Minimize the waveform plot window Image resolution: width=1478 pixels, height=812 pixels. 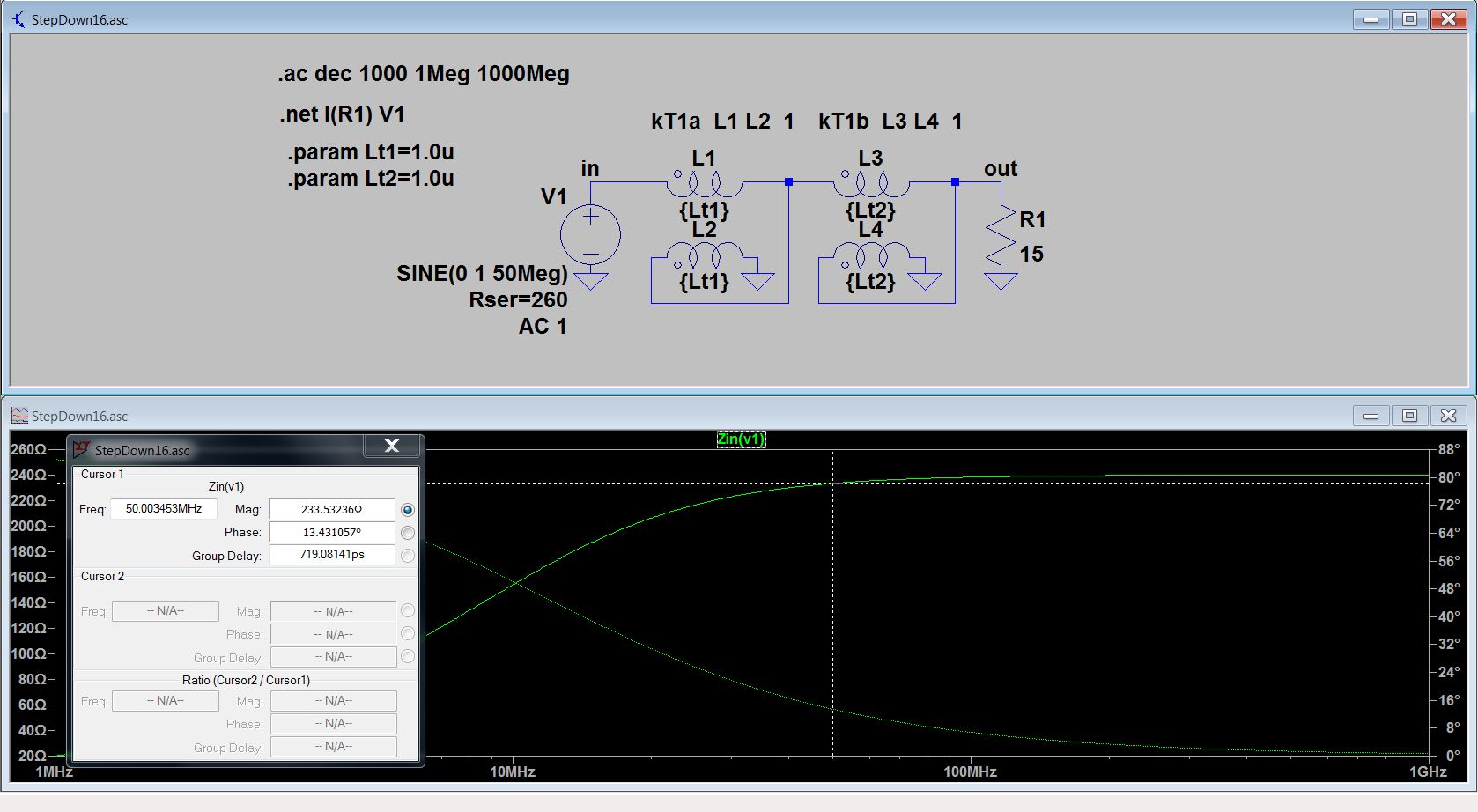click(1371, 415)
